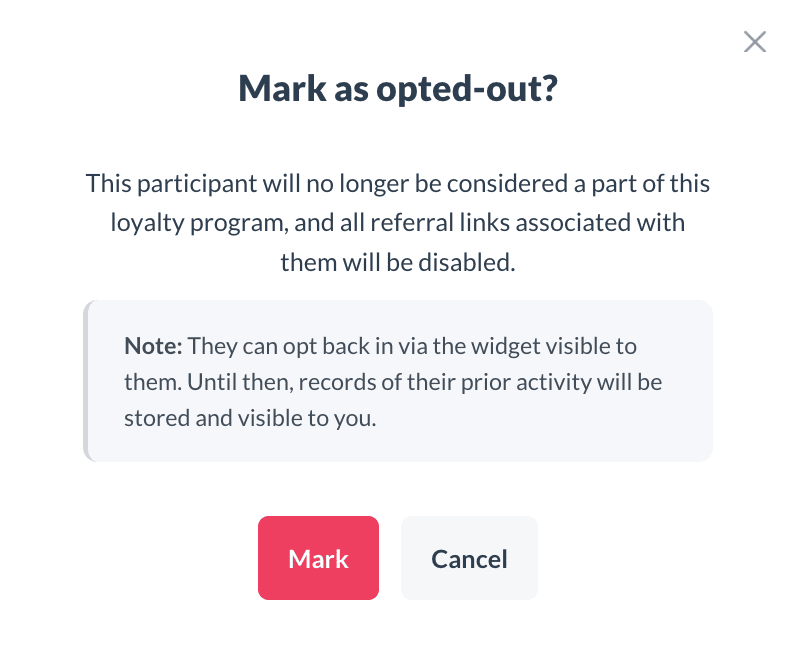Close the dialog with the X icon
This screenshot has height=672, width=794.
pyautogui.click(x=754, y=42)
